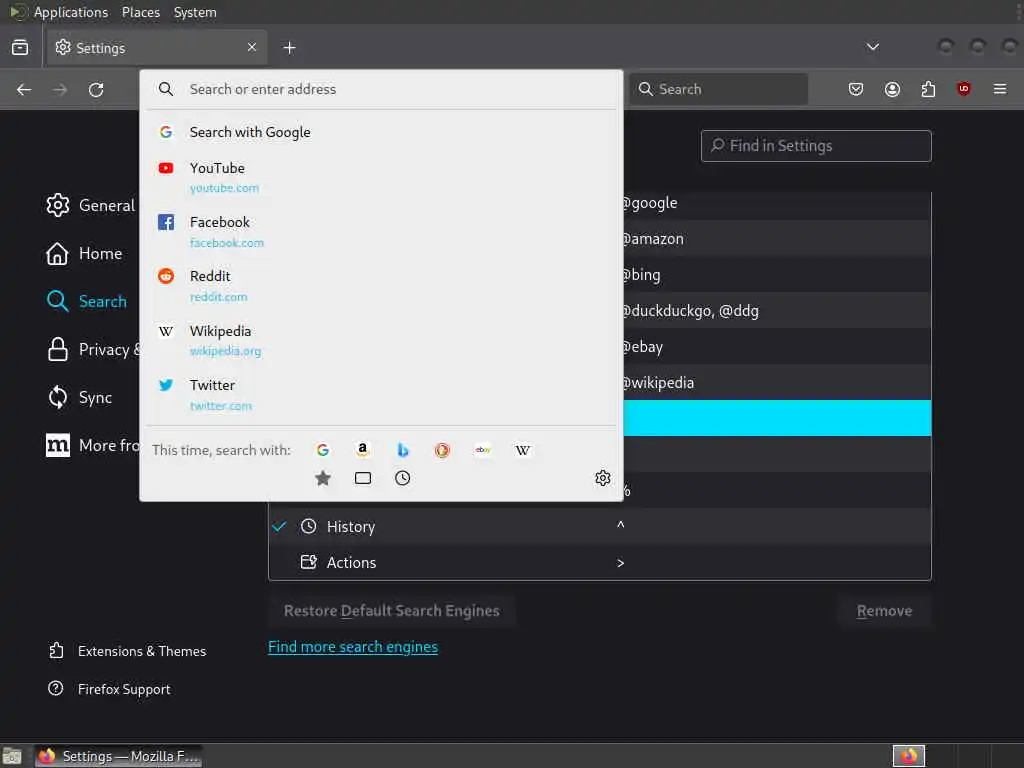Screen dimensions: 1024x768
Task: Select the Actions shortcut row
Action: (x=600, y=562)
